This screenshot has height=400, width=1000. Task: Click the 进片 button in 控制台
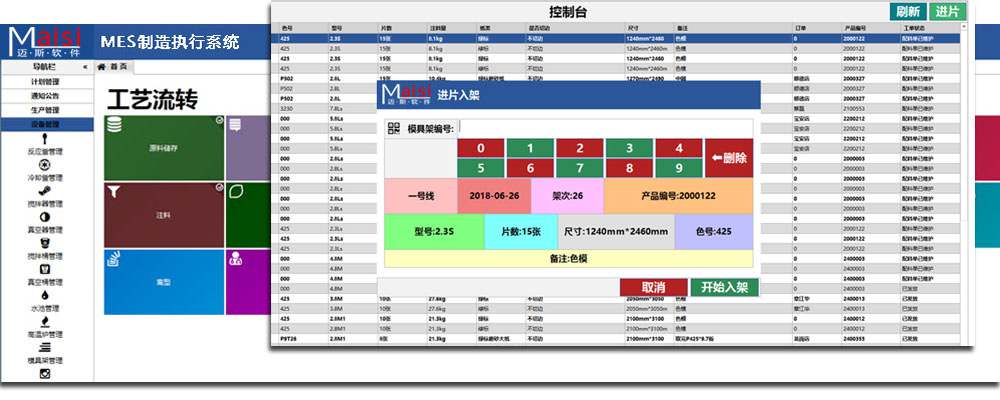coord(948,11)
